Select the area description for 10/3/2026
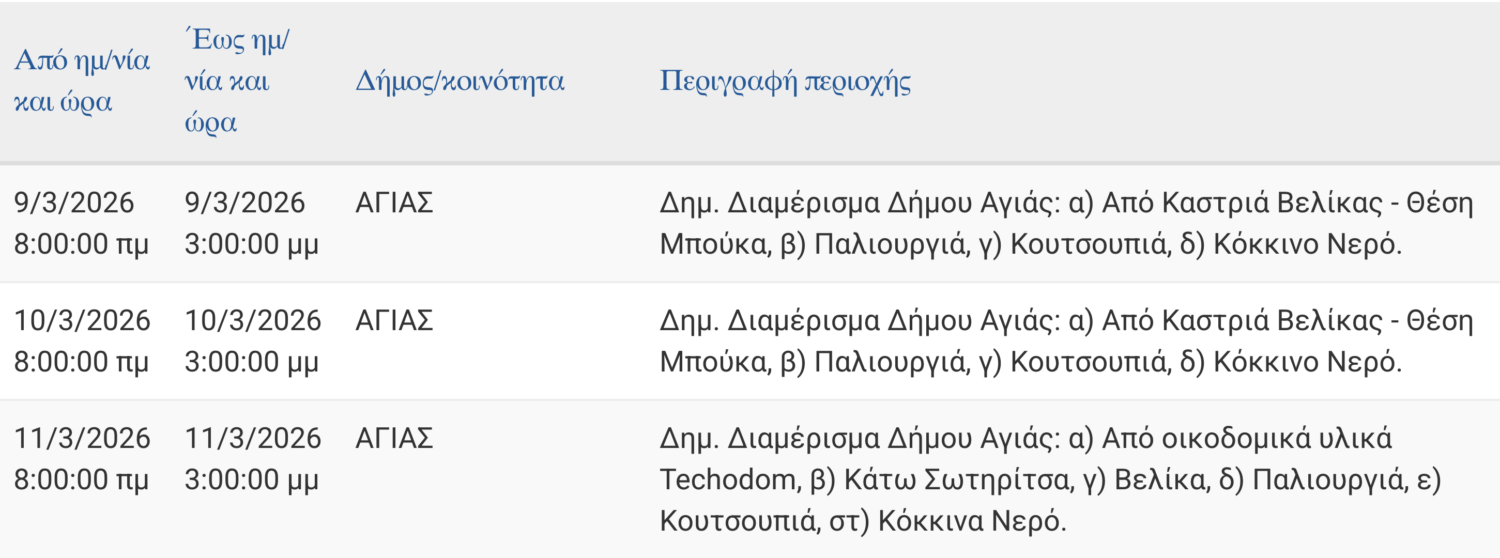Screen dimensions: 1500x558 point(1066,340)
